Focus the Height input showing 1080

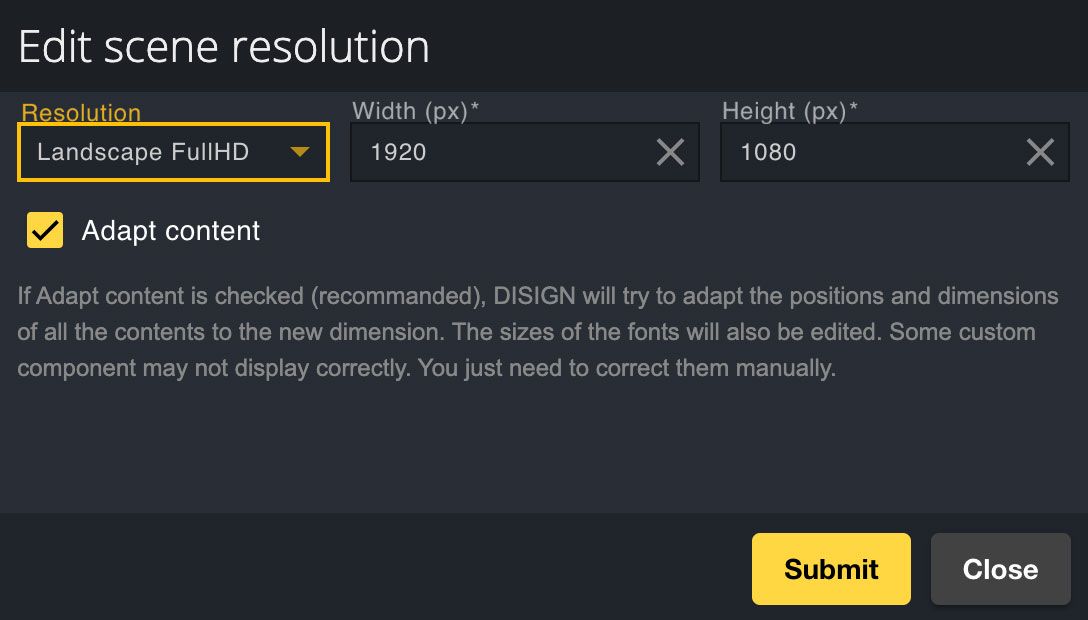(x=870, y=152)
